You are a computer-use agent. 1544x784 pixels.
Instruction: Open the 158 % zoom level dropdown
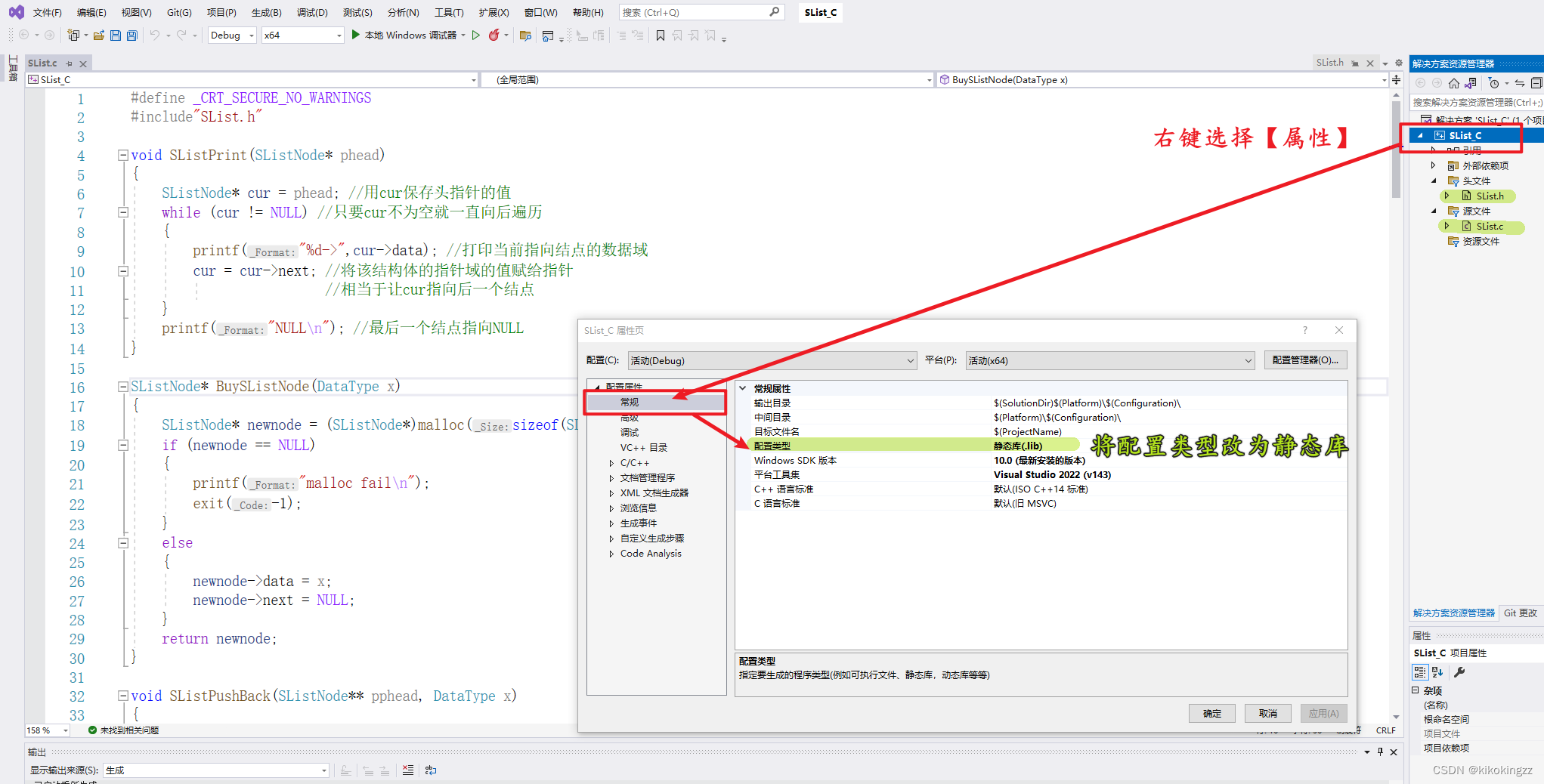pyautogui.click(x=48, y=730)
